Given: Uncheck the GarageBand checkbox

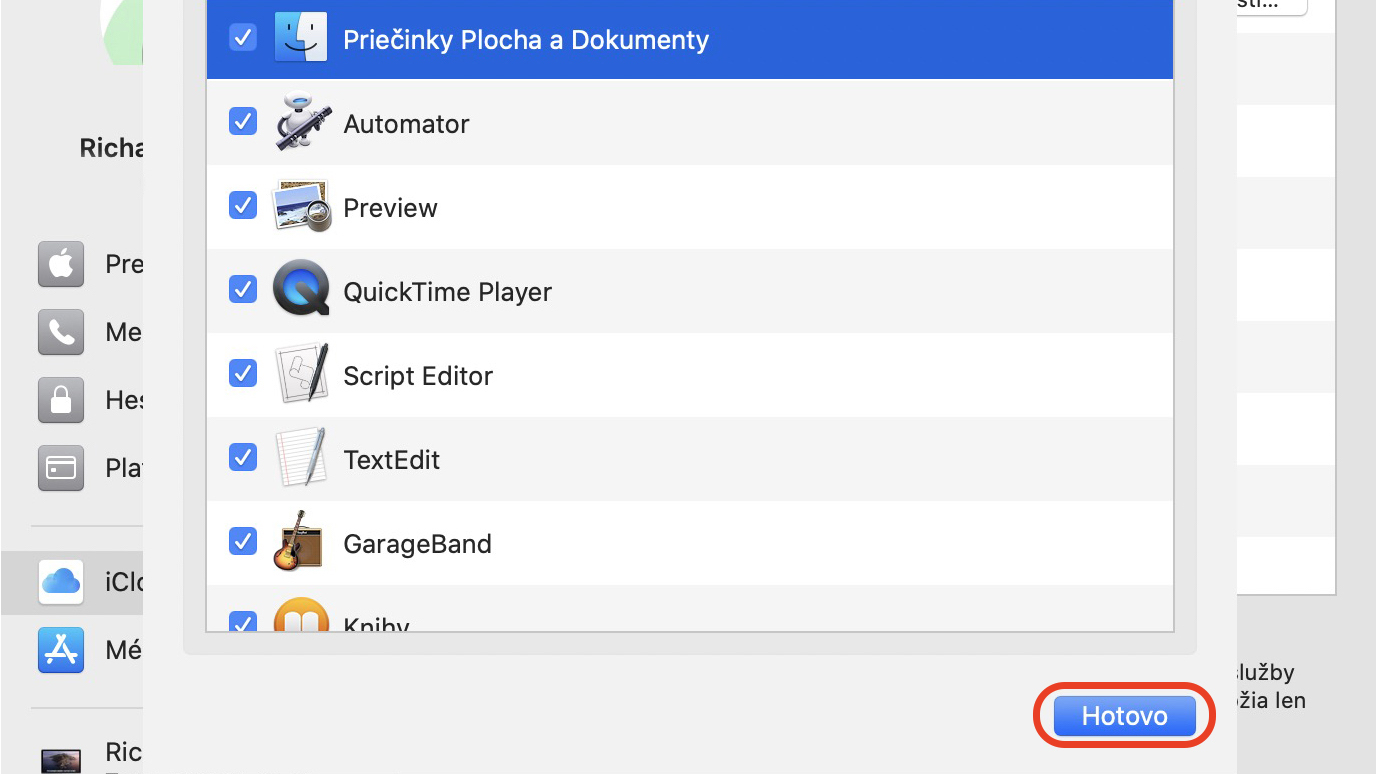Looking at the screenshot, I should point(243,541).
